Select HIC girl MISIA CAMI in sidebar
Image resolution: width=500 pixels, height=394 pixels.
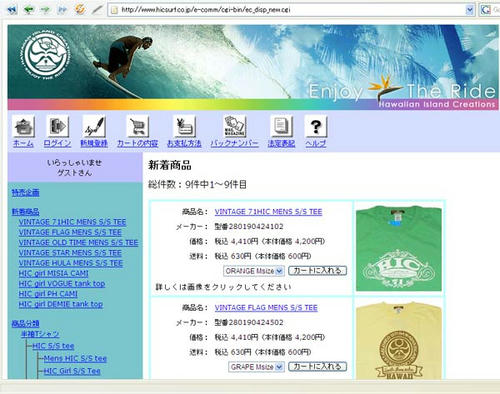[54, 274]
